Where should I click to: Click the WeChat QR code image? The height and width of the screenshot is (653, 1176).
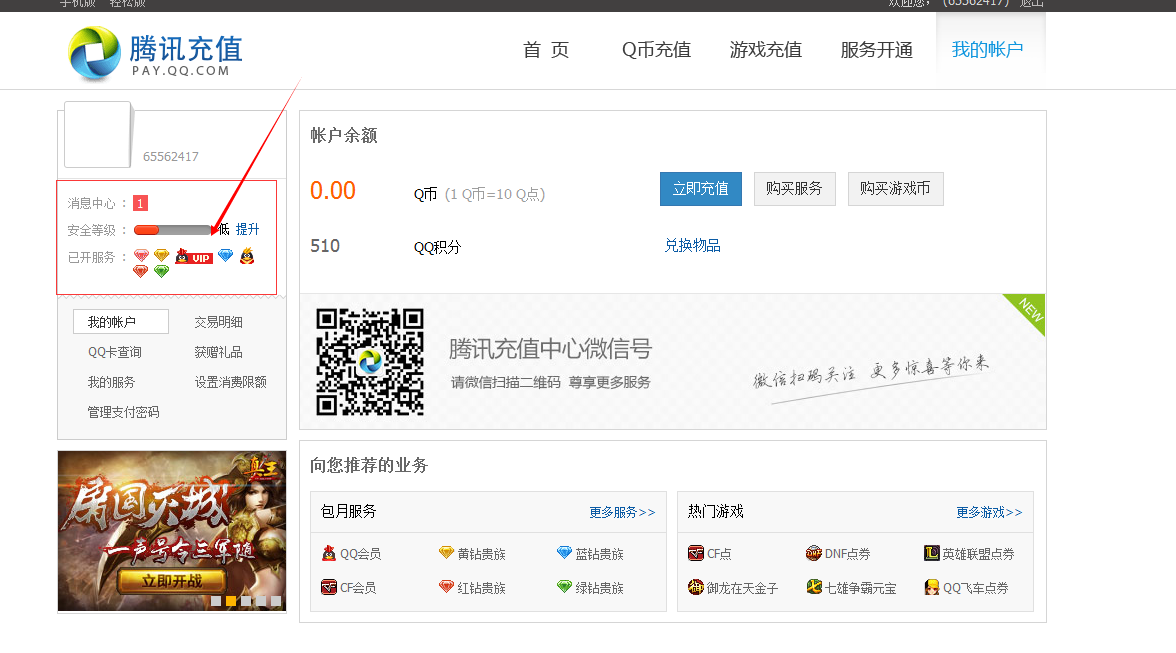370,361
